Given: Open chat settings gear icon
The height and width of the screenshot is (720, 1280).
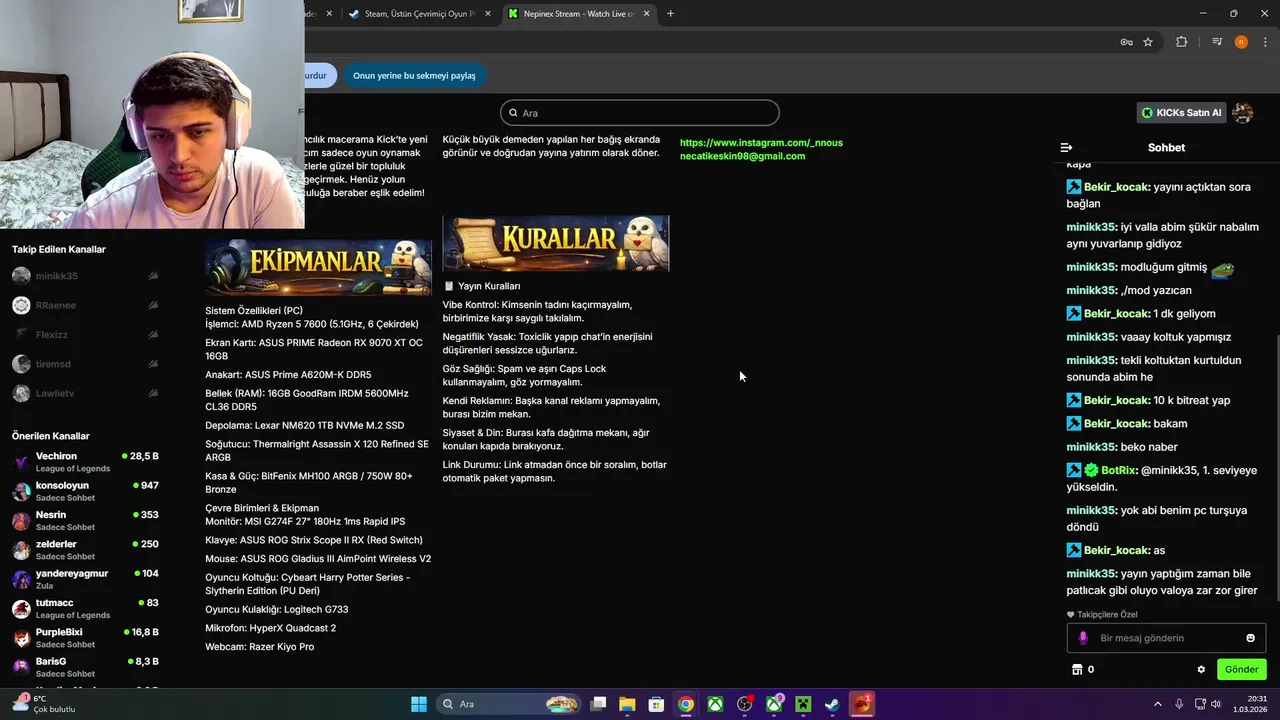Looking at the screenshot, I should click(x=1201, y=669).
